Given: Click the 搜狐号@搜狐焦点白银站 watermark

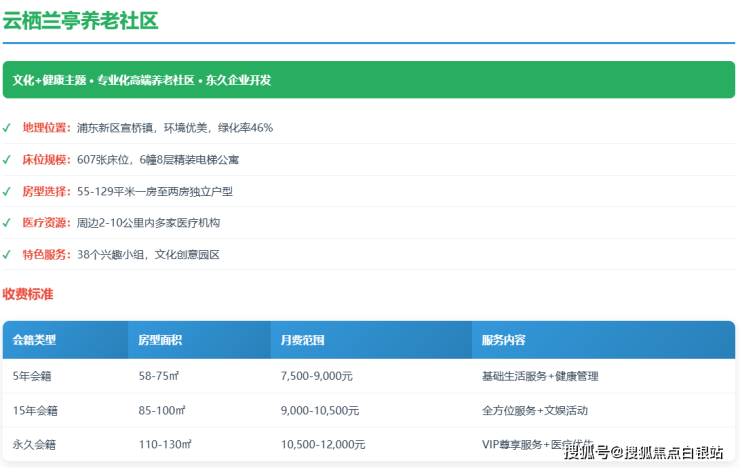Looking at the screenshot, I should tap(643, 453).
